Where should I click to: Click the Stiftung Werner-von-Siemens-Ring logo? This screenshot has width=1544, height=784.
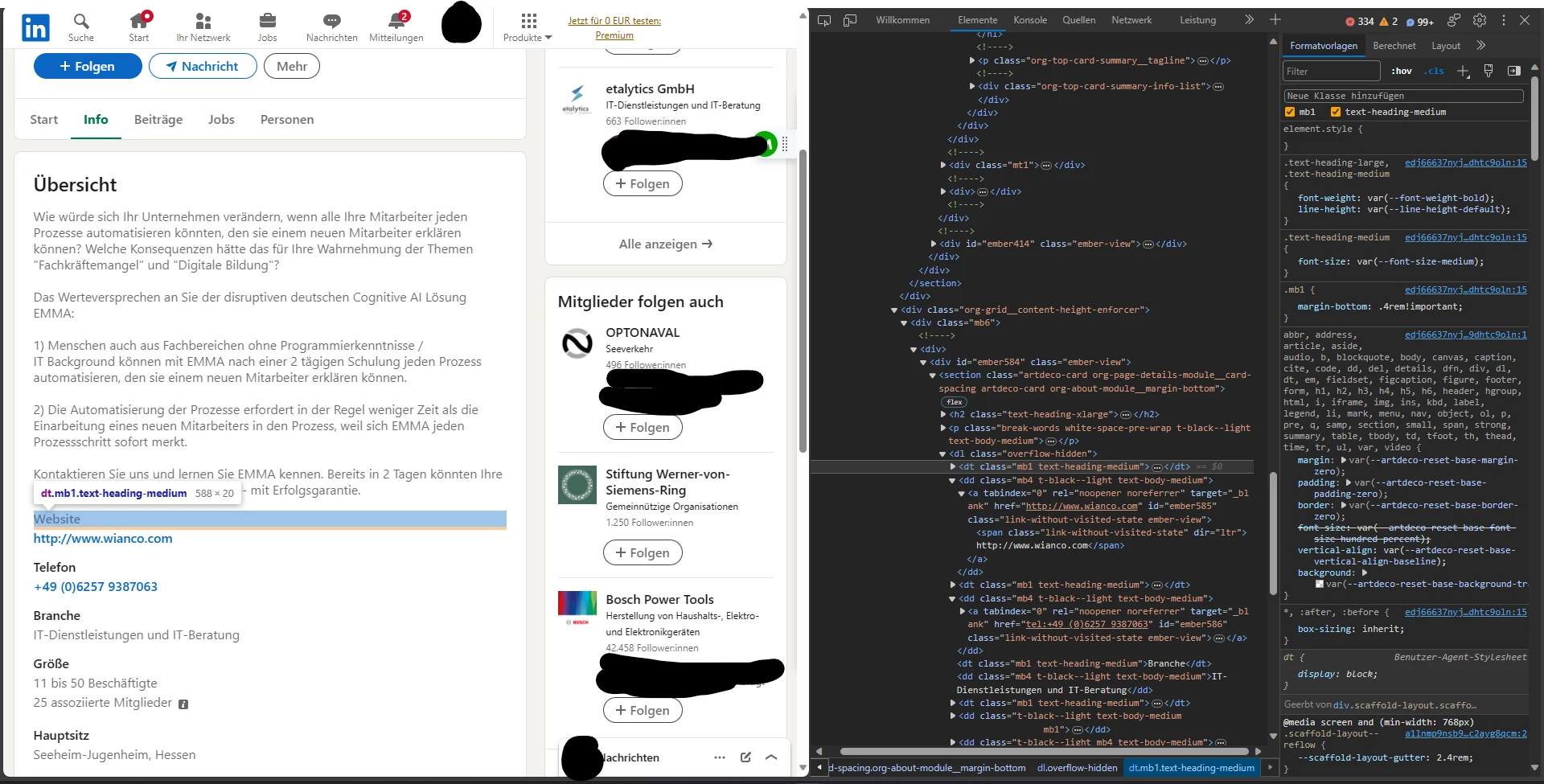click(x=577, y=485)
